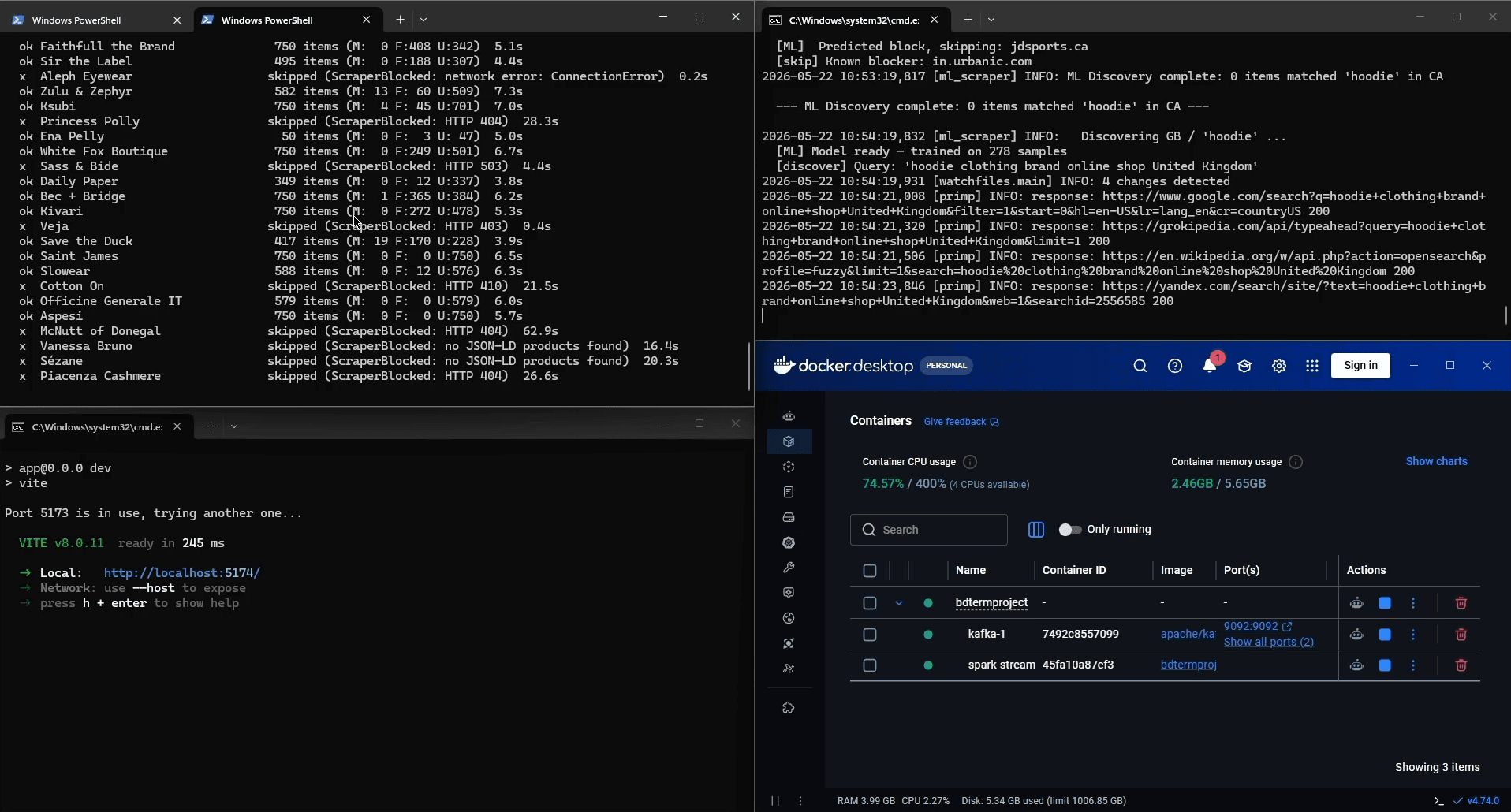
Task: Open Docker apps grid menu
Action: (x=1312, y=366)
